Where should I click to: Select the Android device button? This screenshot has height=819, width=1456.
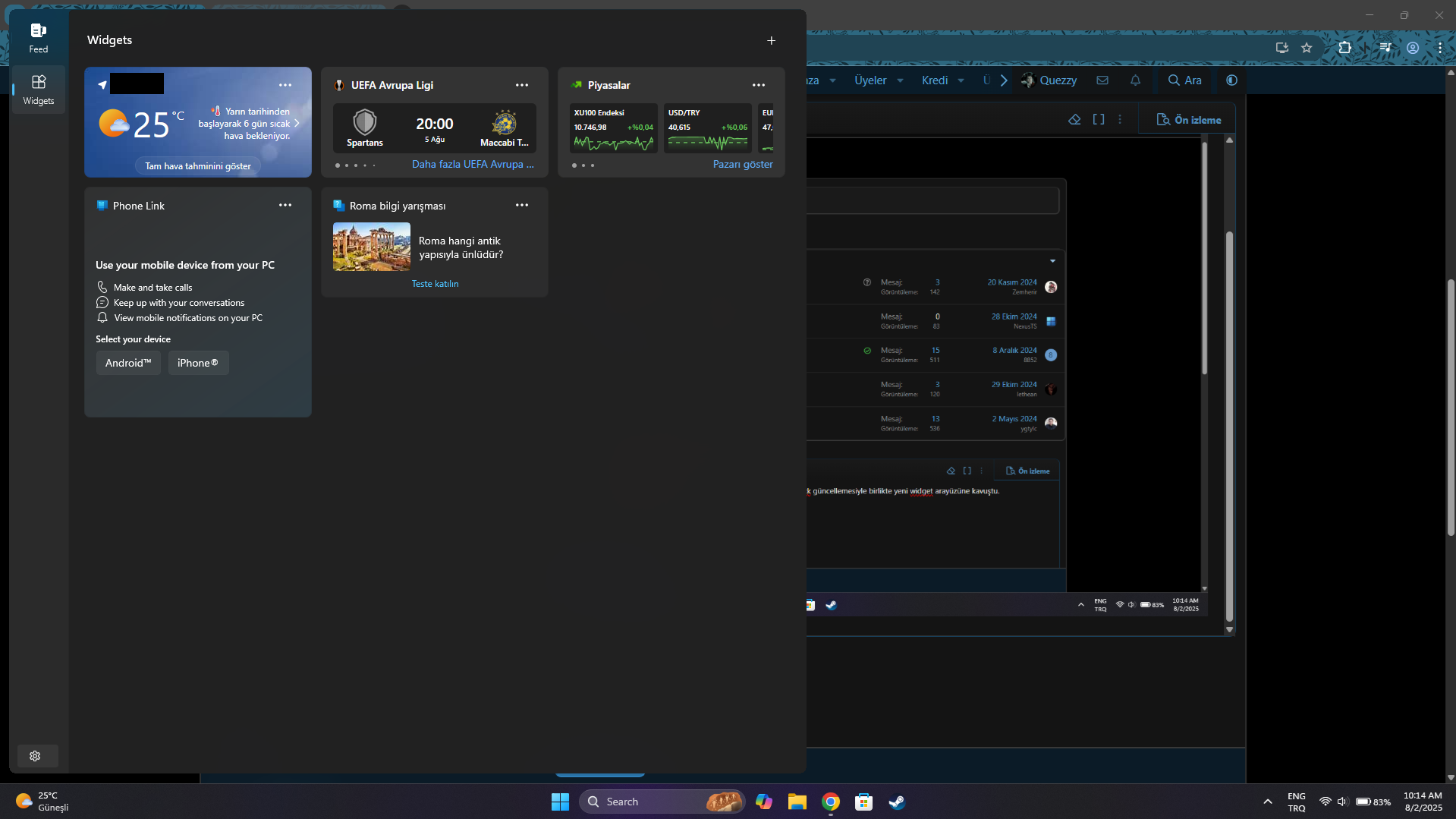point(128,363)
